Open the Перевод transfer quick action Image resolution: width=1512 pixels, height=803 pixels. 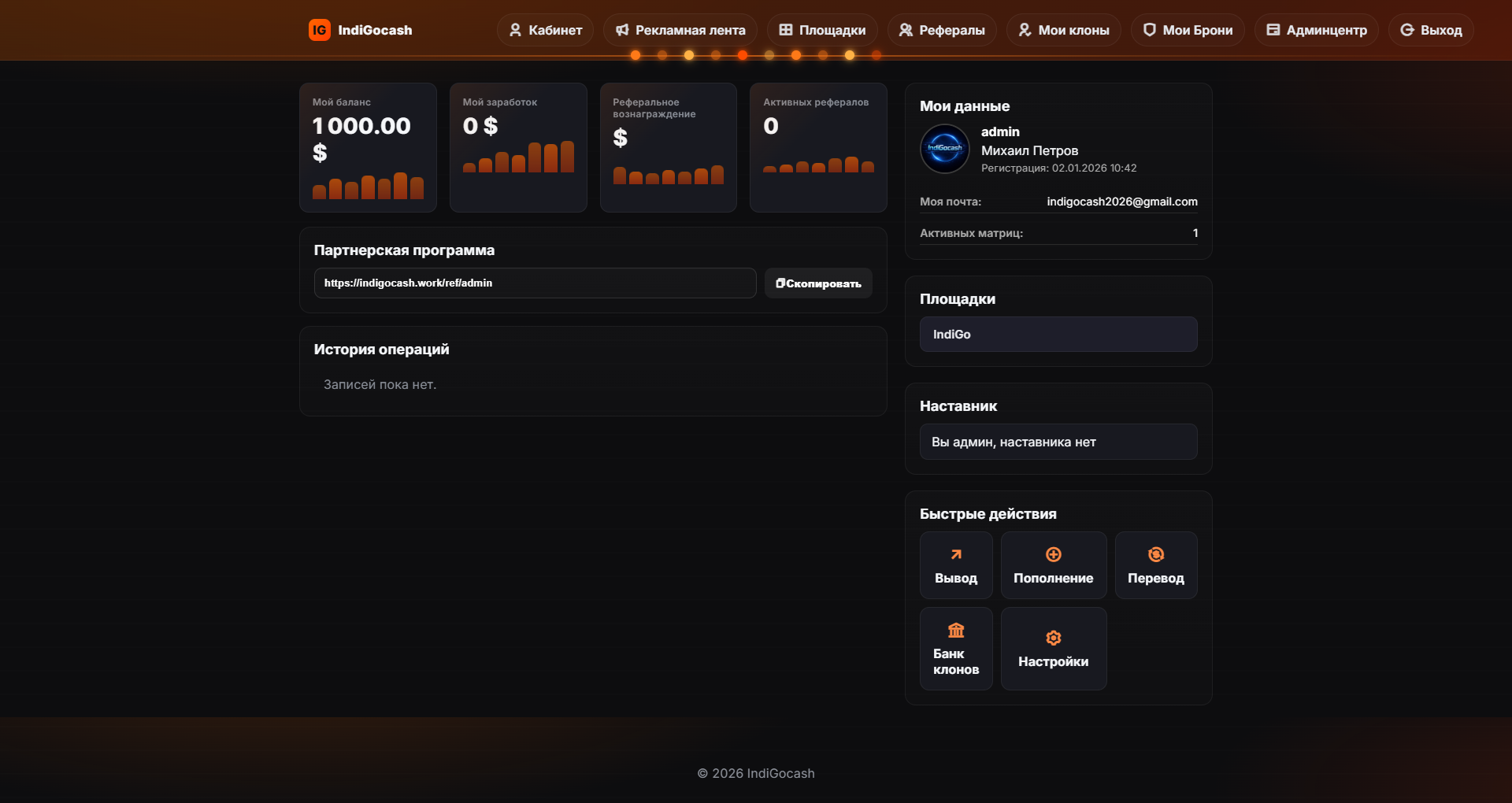click(x=1155, y=565)
